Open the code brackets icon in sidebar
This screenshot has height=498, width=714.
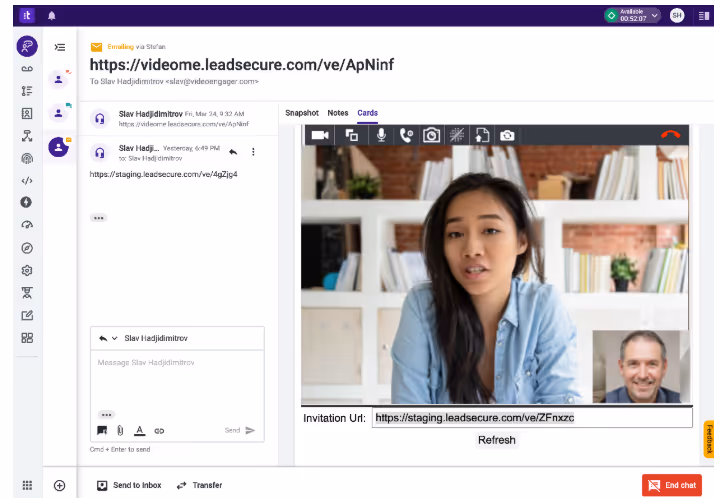click(27, 181)
